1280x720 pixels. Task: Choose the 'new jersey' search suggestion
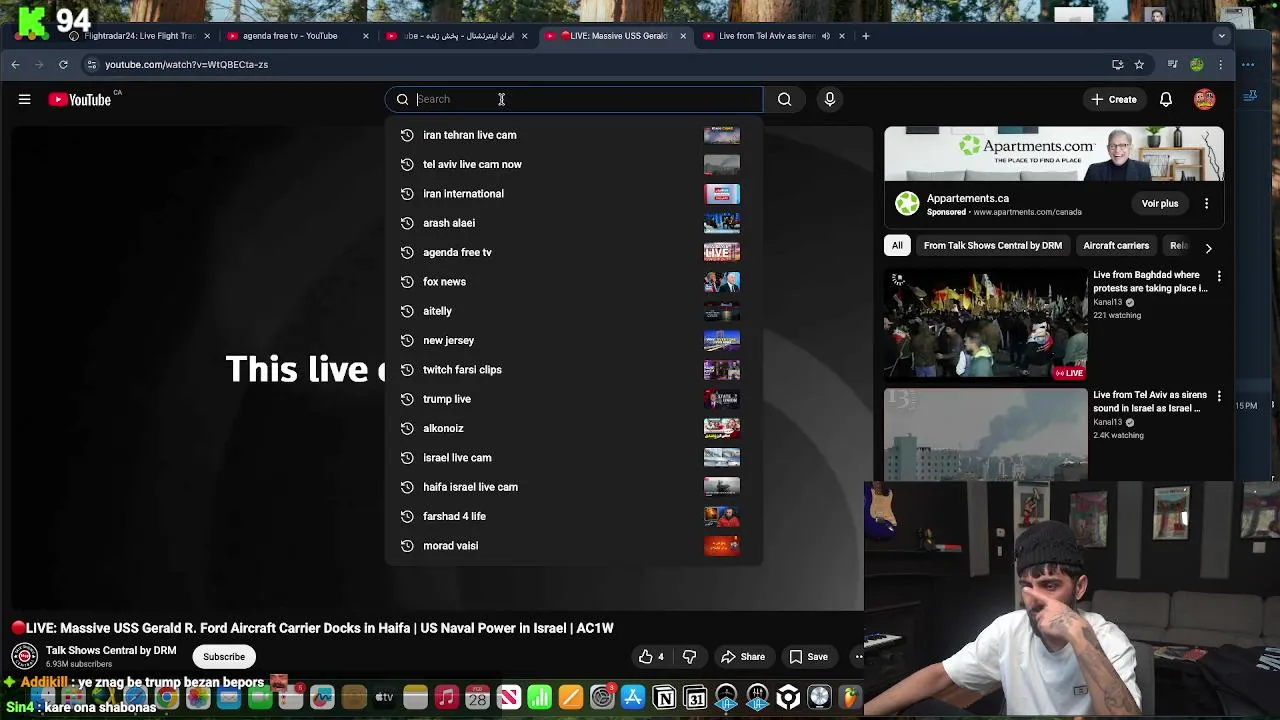(x=574, y=340)
